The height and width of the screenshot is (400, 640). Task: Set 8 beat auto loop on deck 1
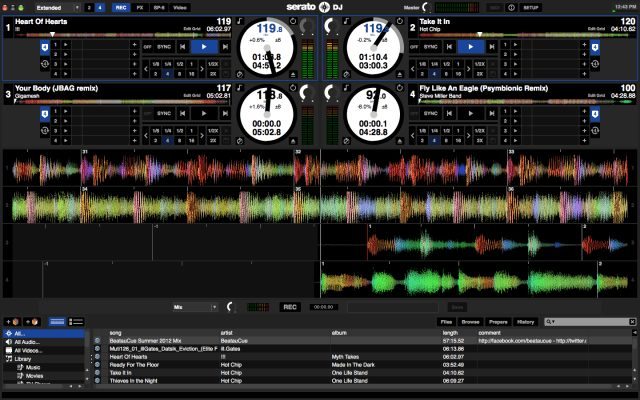tap(180, 74)
